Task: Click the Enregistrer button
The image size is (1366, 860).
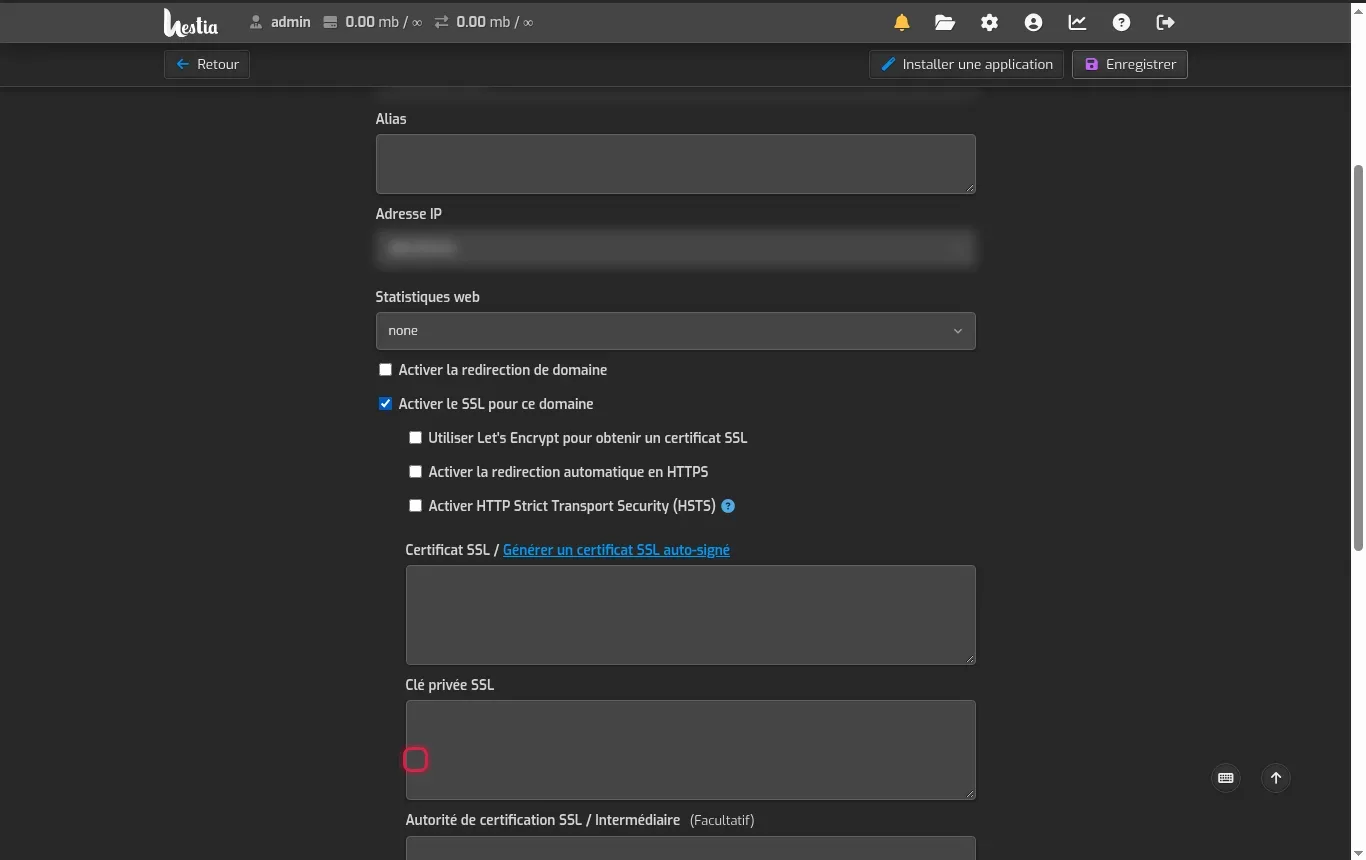Action: point(1130,64)
